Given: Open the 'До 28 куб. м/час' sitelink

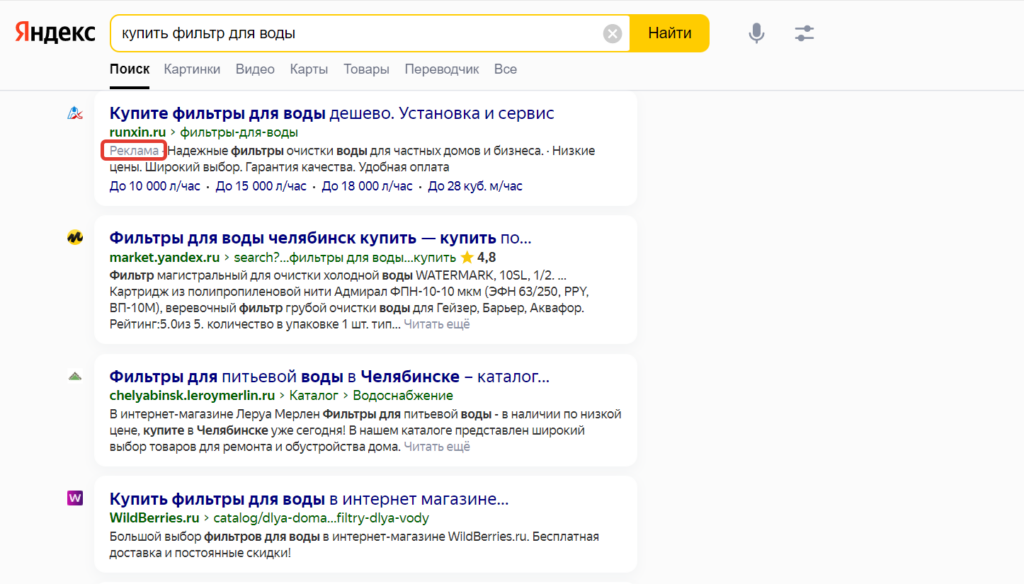Looking at the screenshot, I should [475, 186].
